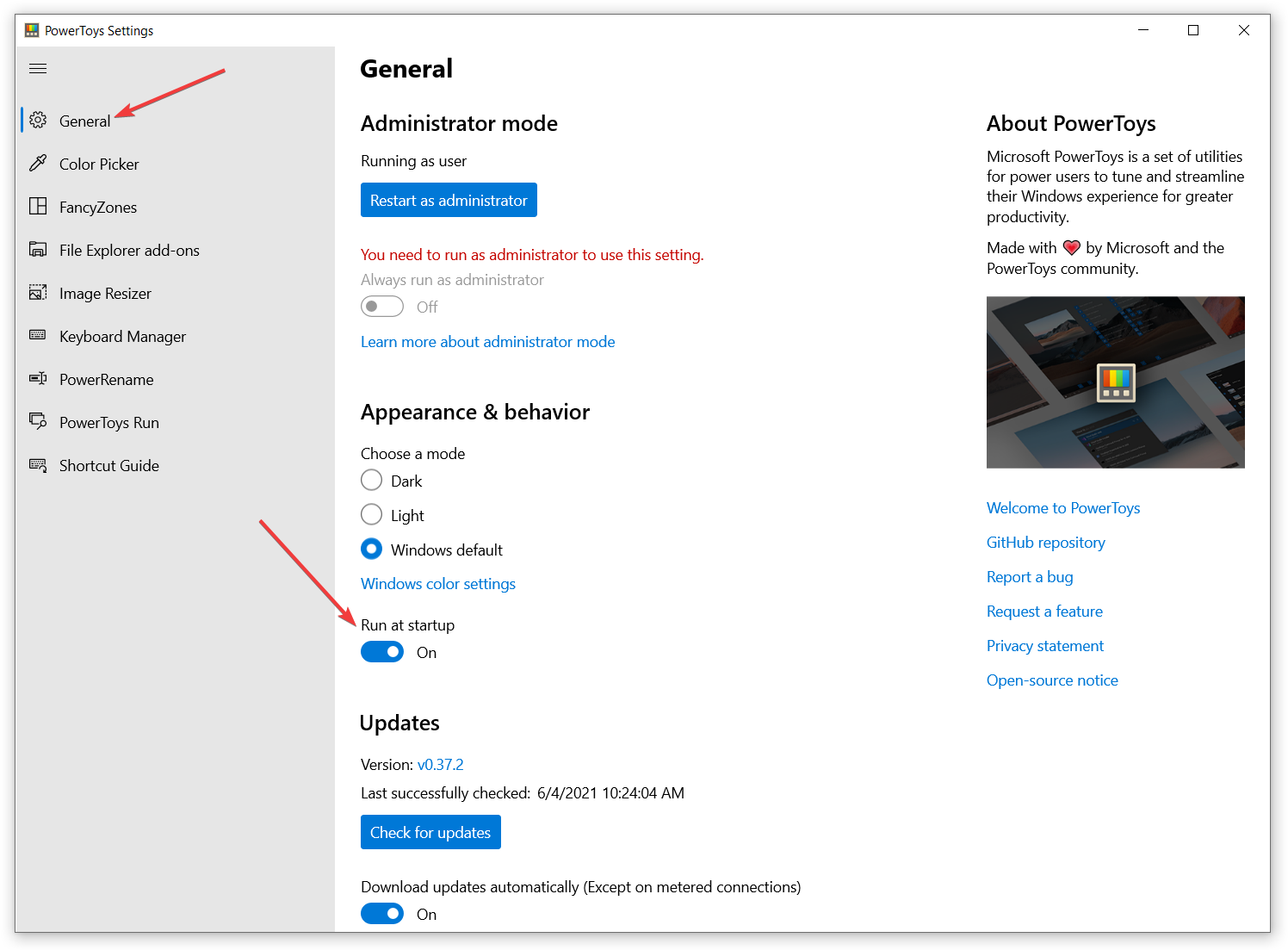Click the FancyZones layout icon
The image size is (1288, 950).
[38, 207]
